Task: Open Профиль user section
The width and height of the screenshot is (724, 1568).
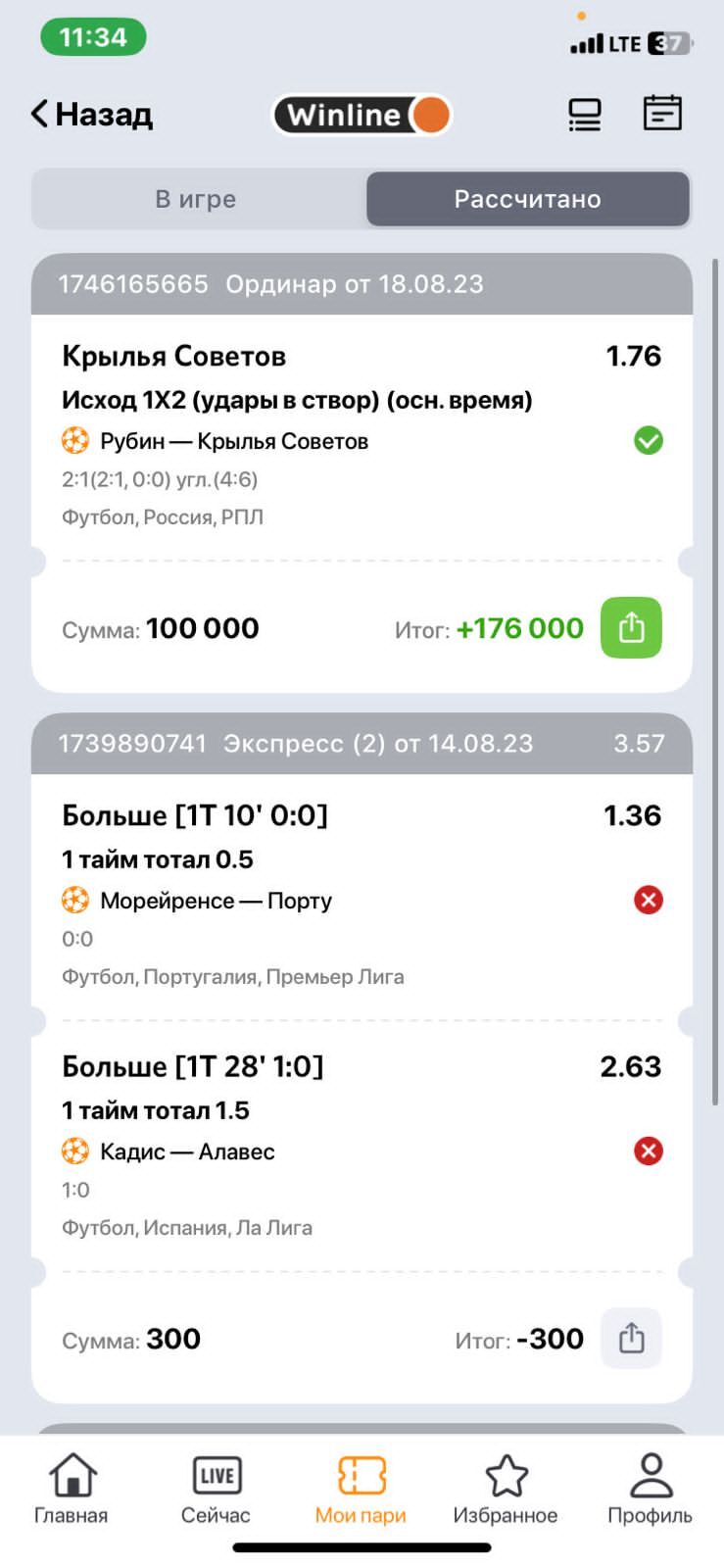Action: click(650, 1489)
